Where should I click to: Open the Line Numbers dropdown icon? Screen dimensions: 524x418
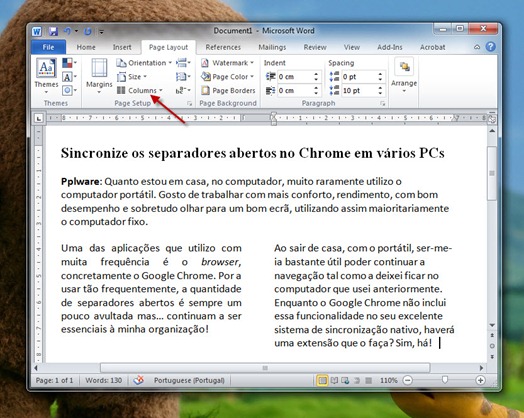[x=183, y=77]
